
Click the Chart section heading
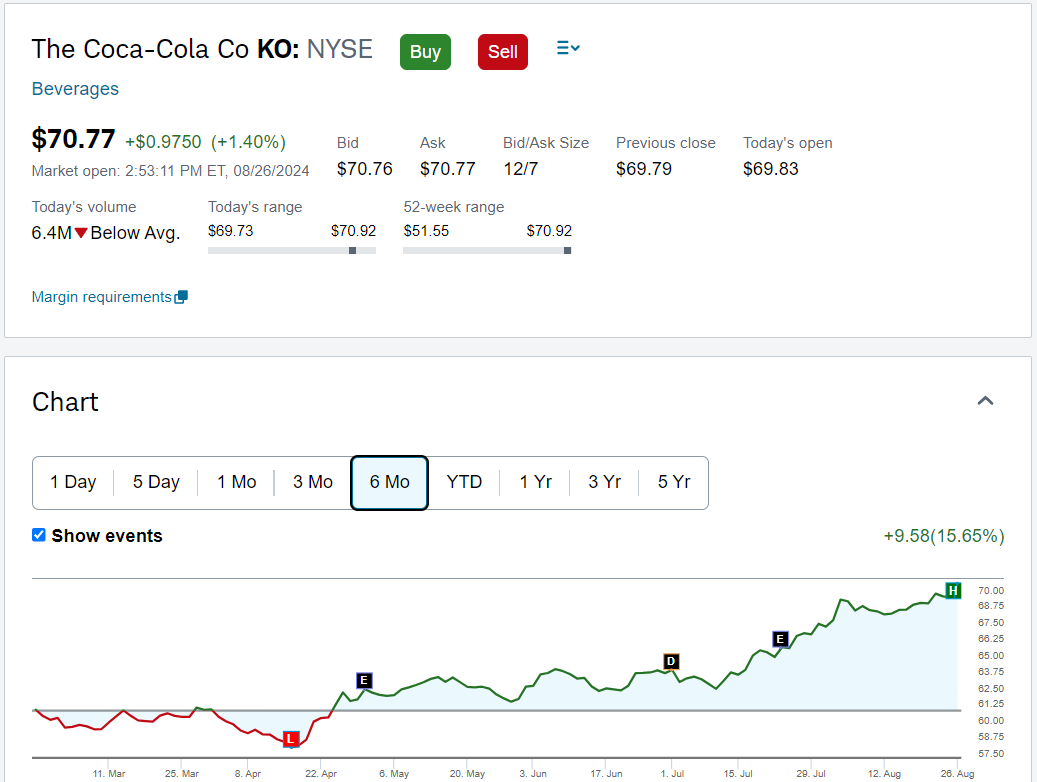[65, 402]
